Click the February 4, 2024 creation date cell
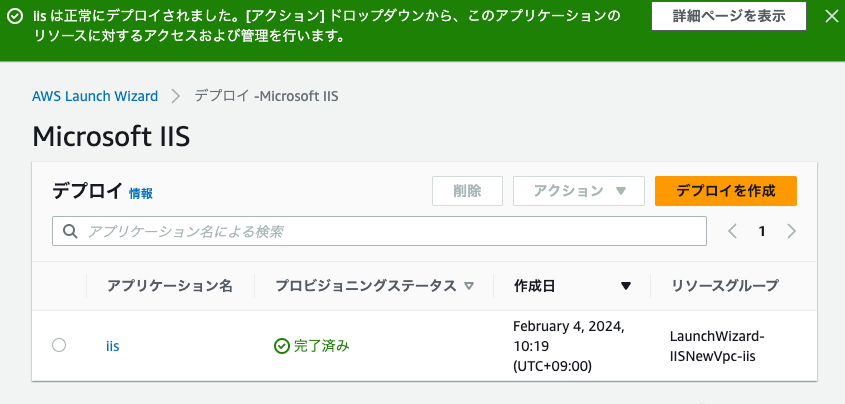The image size is (845, 404). click(569, 346)
